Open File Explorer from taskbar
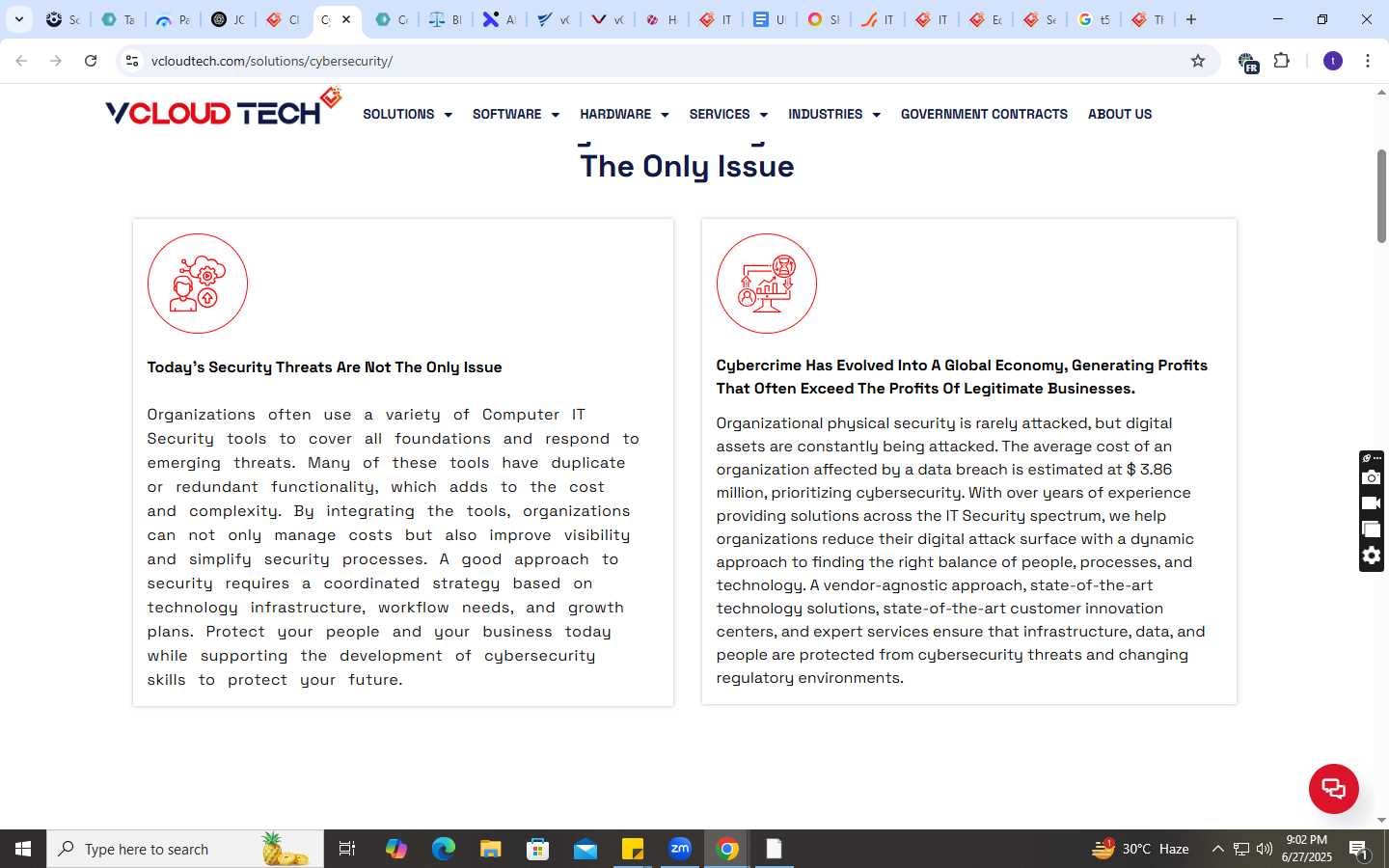Image resolution: width=1389 pixels, height=868 pixels. tap(490, 849)
